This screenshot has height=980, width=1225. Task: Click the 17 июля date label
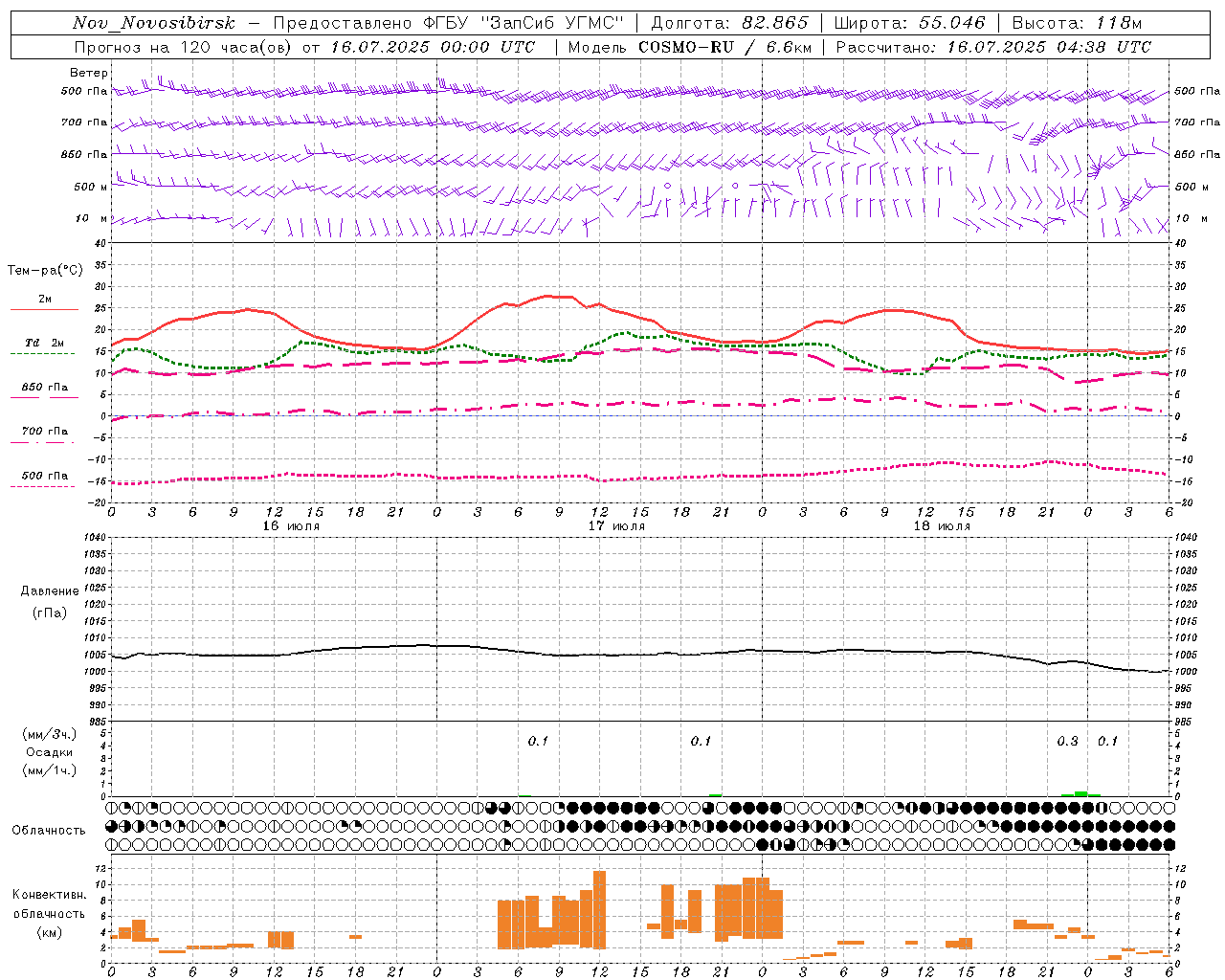point(616,526)
